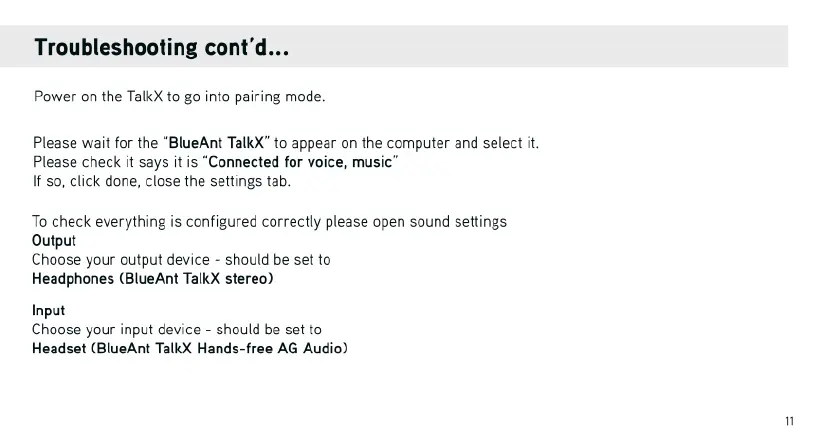The image size is (839, 448).
Task: Click the bold "Output" heading
Action: pyautogui.click(x=54, y=240)
